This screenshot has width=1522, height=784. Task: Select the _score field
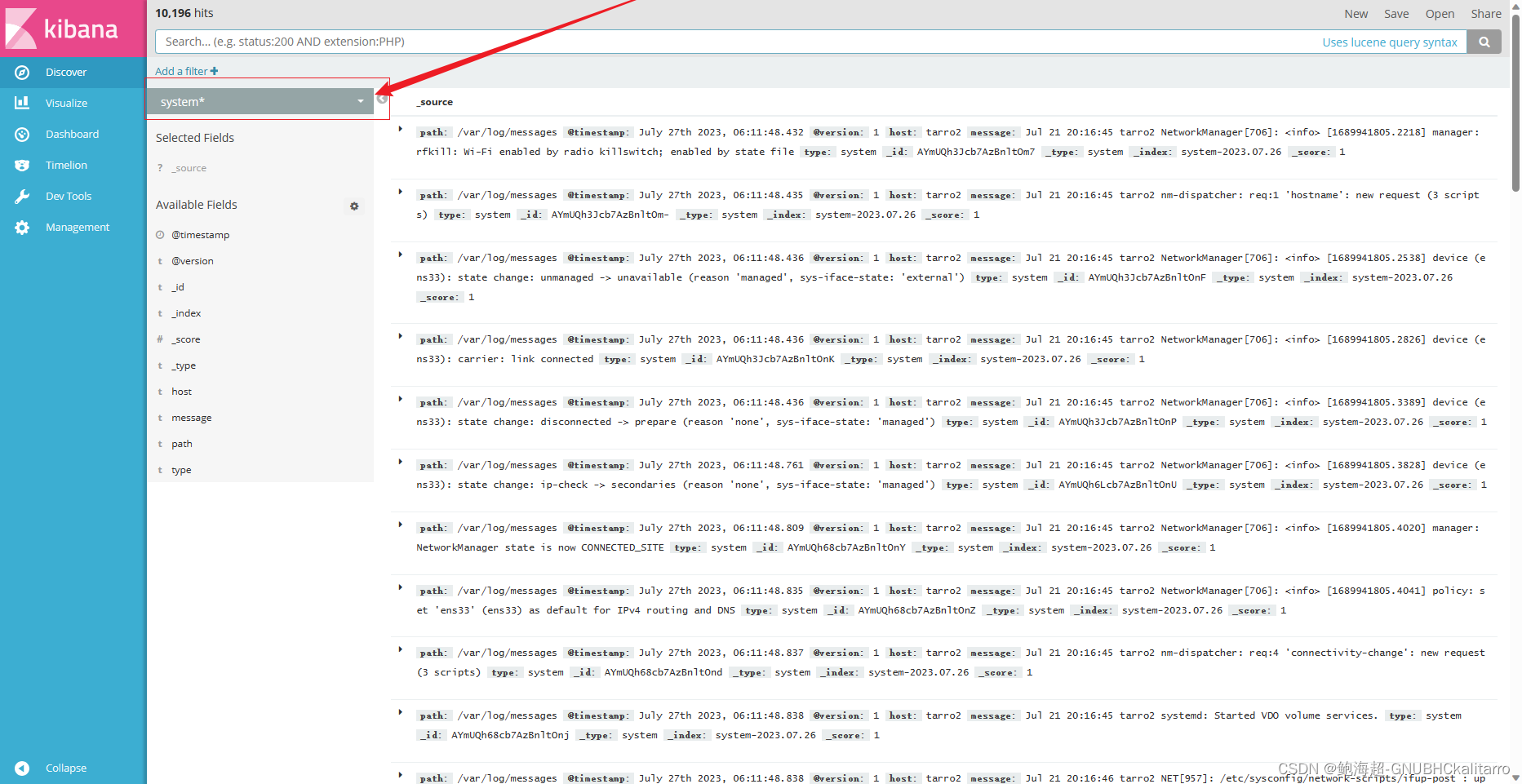[x=186, y=339]
